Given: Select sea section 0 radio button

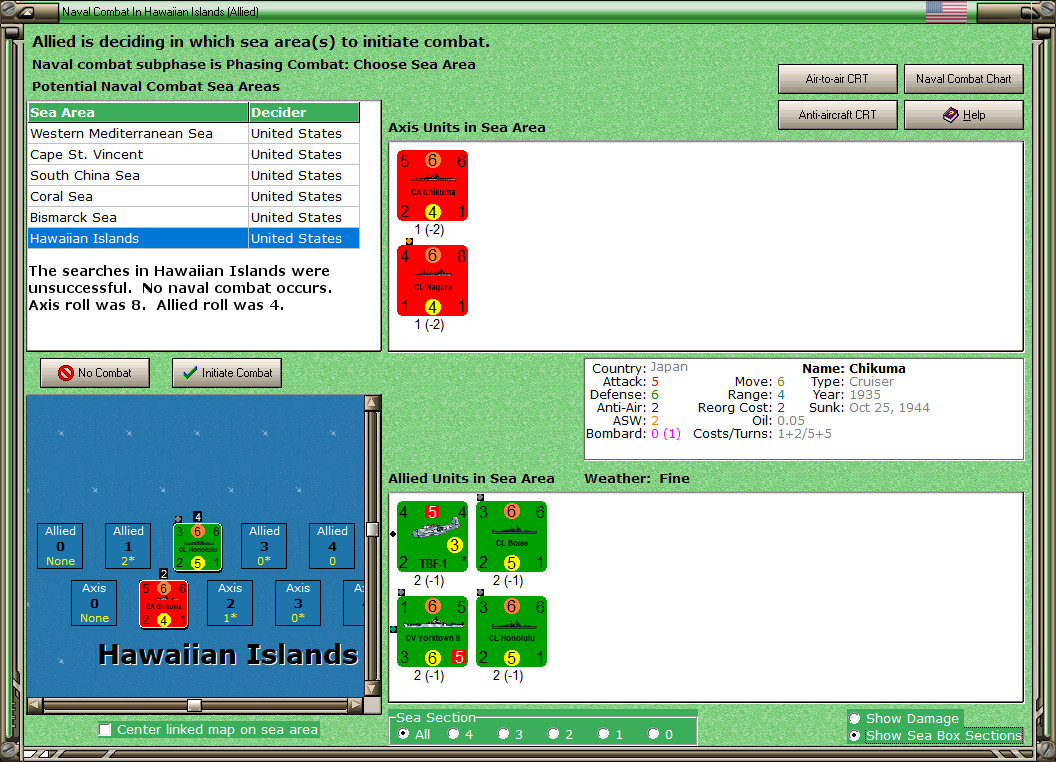Looking at the screenshot, I should coord(653,734).
